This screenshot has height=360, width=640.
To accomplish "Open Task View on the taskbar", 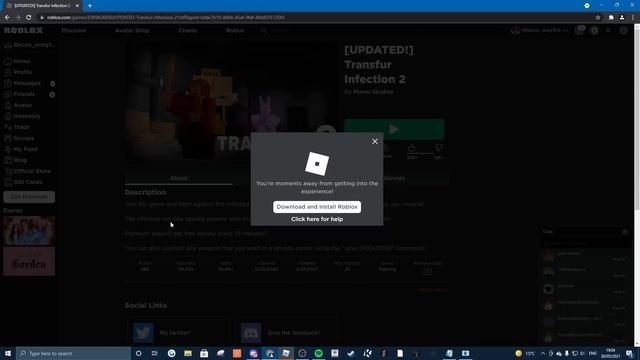I will click(155, 353).
